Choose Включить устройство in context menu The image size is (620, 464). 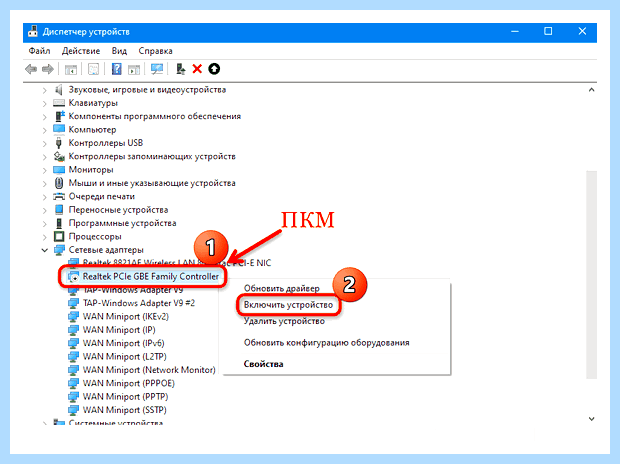click(x=288, y=305)
